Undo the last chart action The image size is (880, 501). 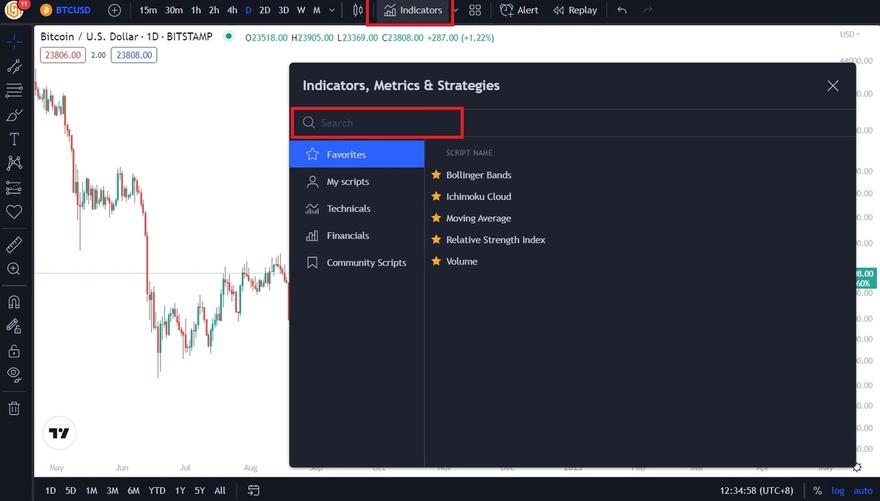(x=622, y=10)
